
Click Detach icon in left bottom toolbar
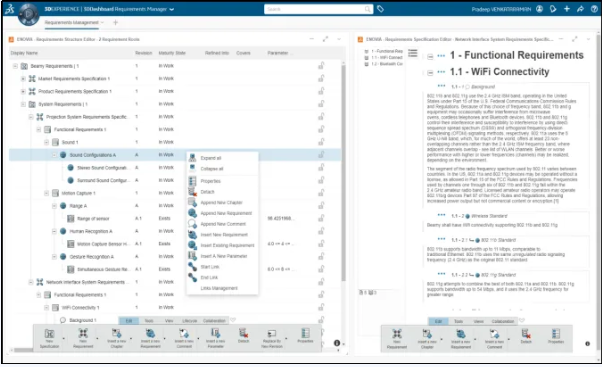[243, 336]
